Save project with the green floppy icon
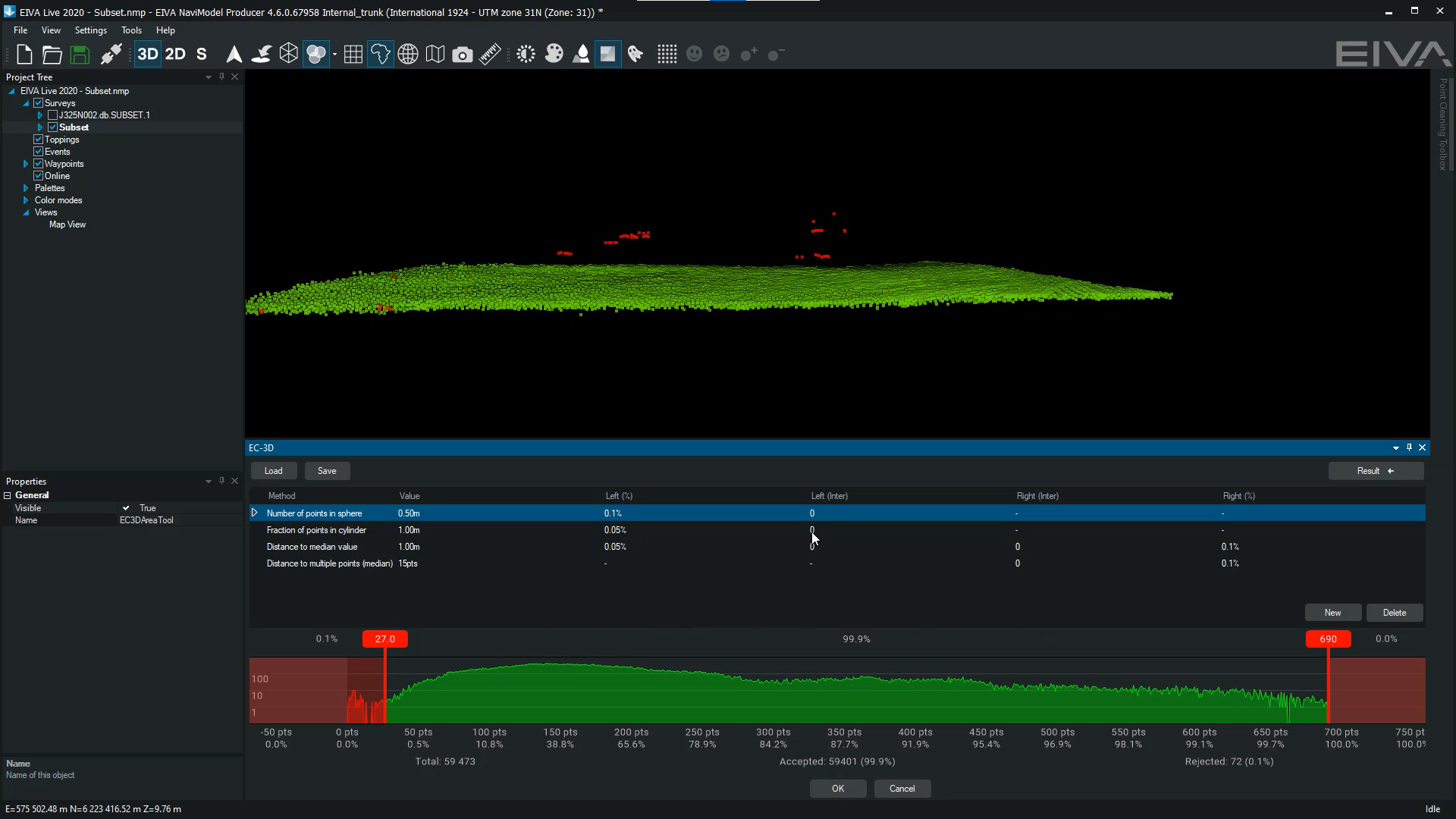Image resolution: width=1456 pixels, height=819 pixels. coord(80,55)
